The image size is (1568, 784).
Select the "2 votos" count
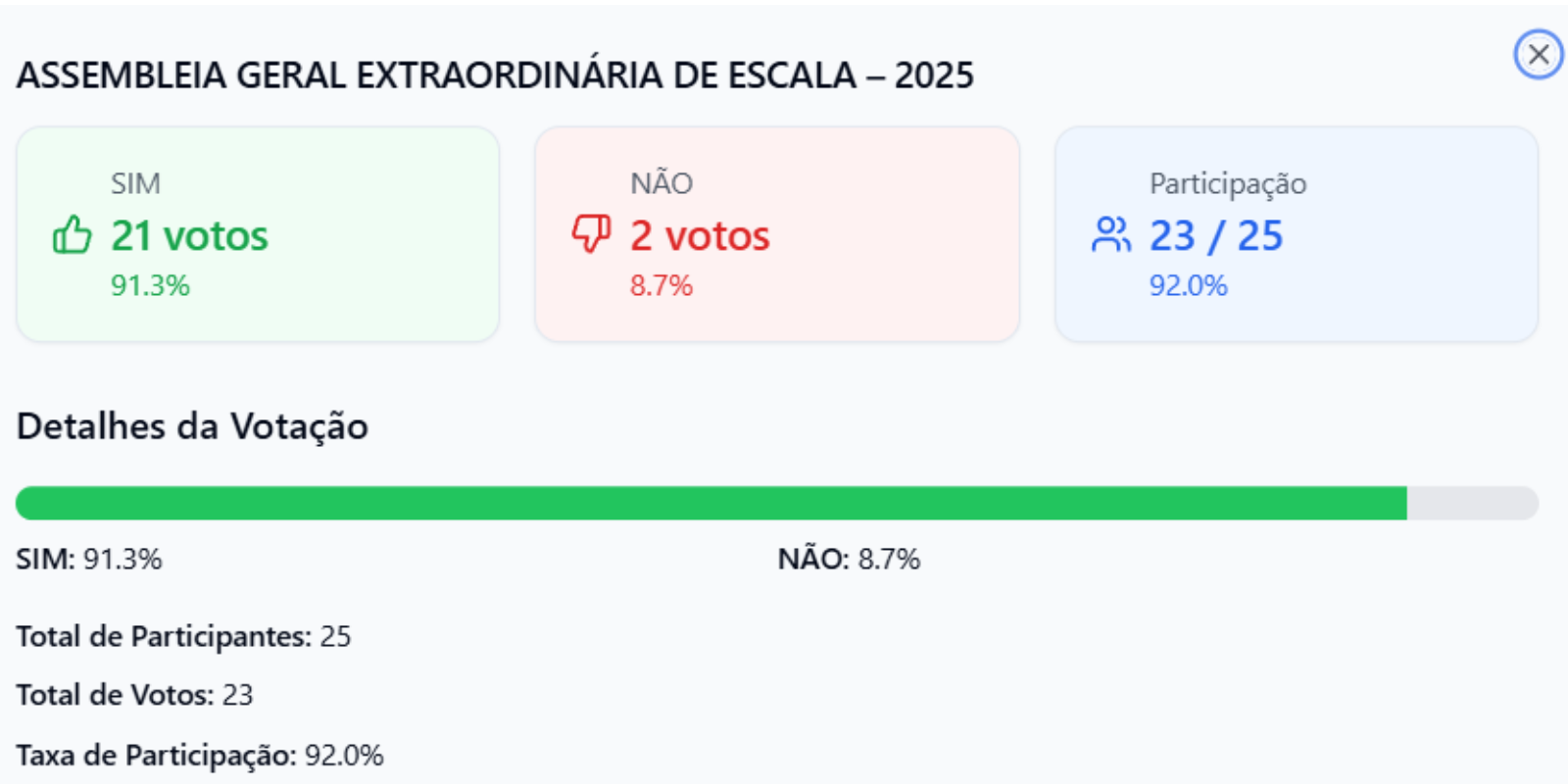pyautogui.click(x=700, y=236)
